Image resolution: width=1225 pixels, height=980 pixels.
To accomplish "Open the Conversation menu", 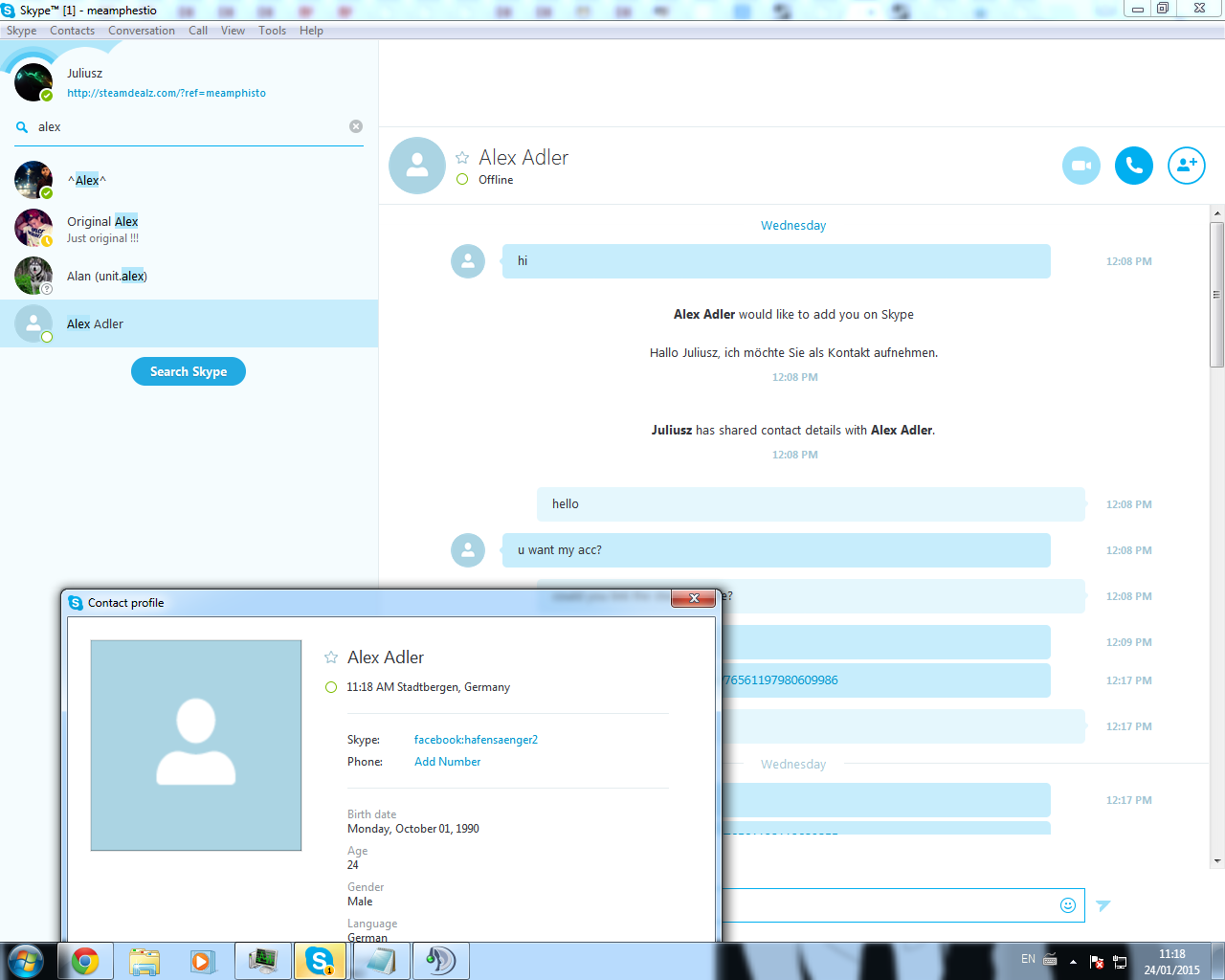I will tap(142, 31).
